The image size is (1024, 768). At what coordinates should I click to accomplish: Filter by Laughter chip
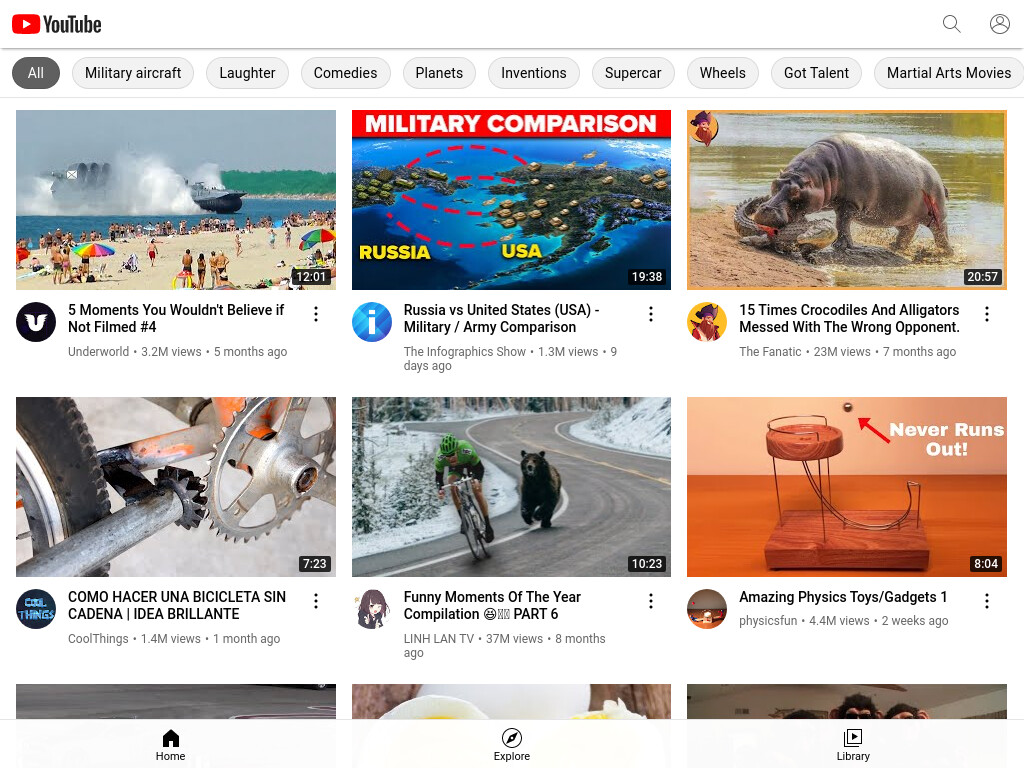point(247,73)
